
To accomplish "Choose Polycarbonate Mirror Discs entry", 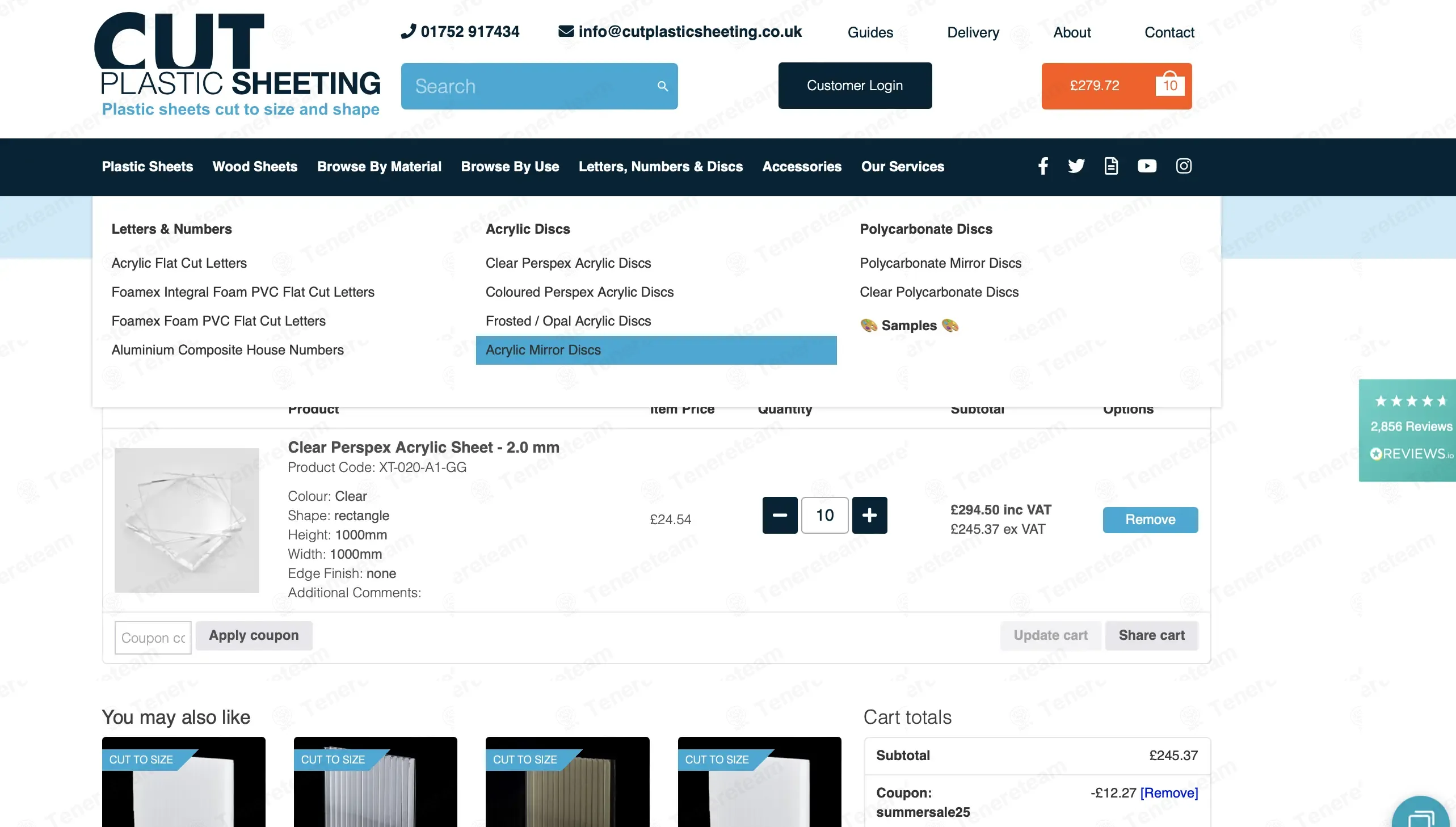I will [x=940, y=263].
